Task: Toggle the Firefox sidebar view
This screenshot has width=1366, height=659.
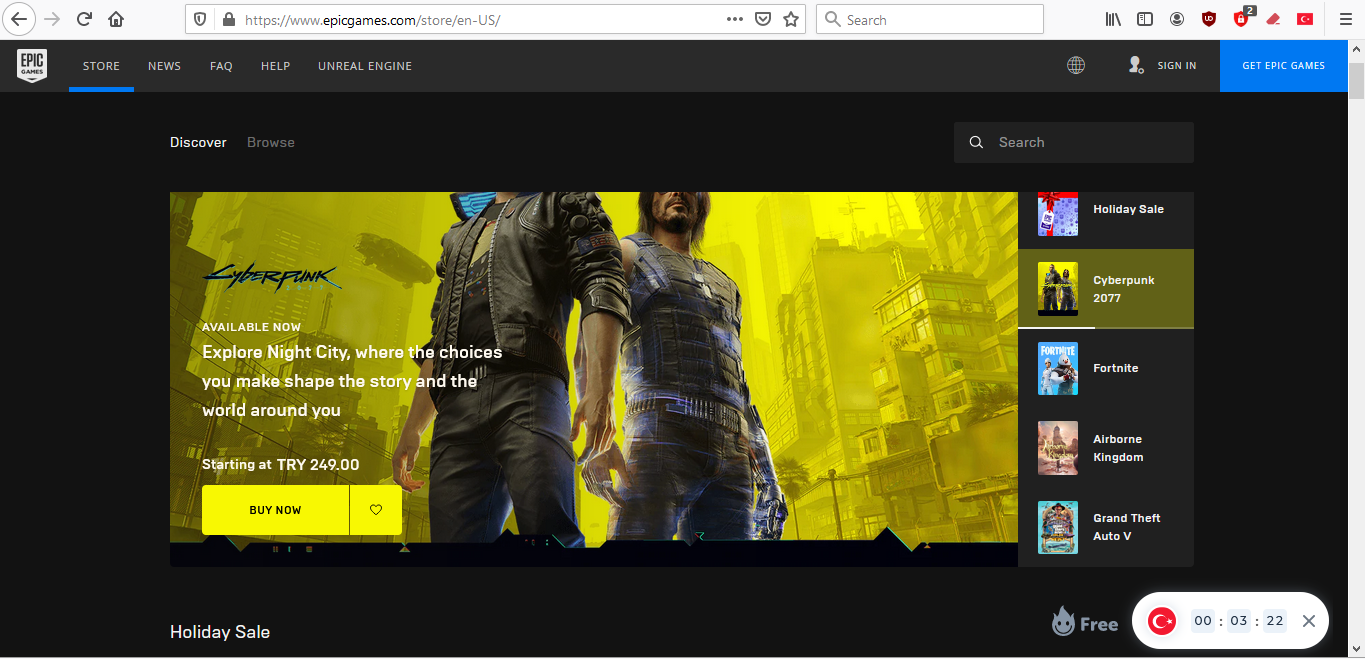Action: 1145,19
